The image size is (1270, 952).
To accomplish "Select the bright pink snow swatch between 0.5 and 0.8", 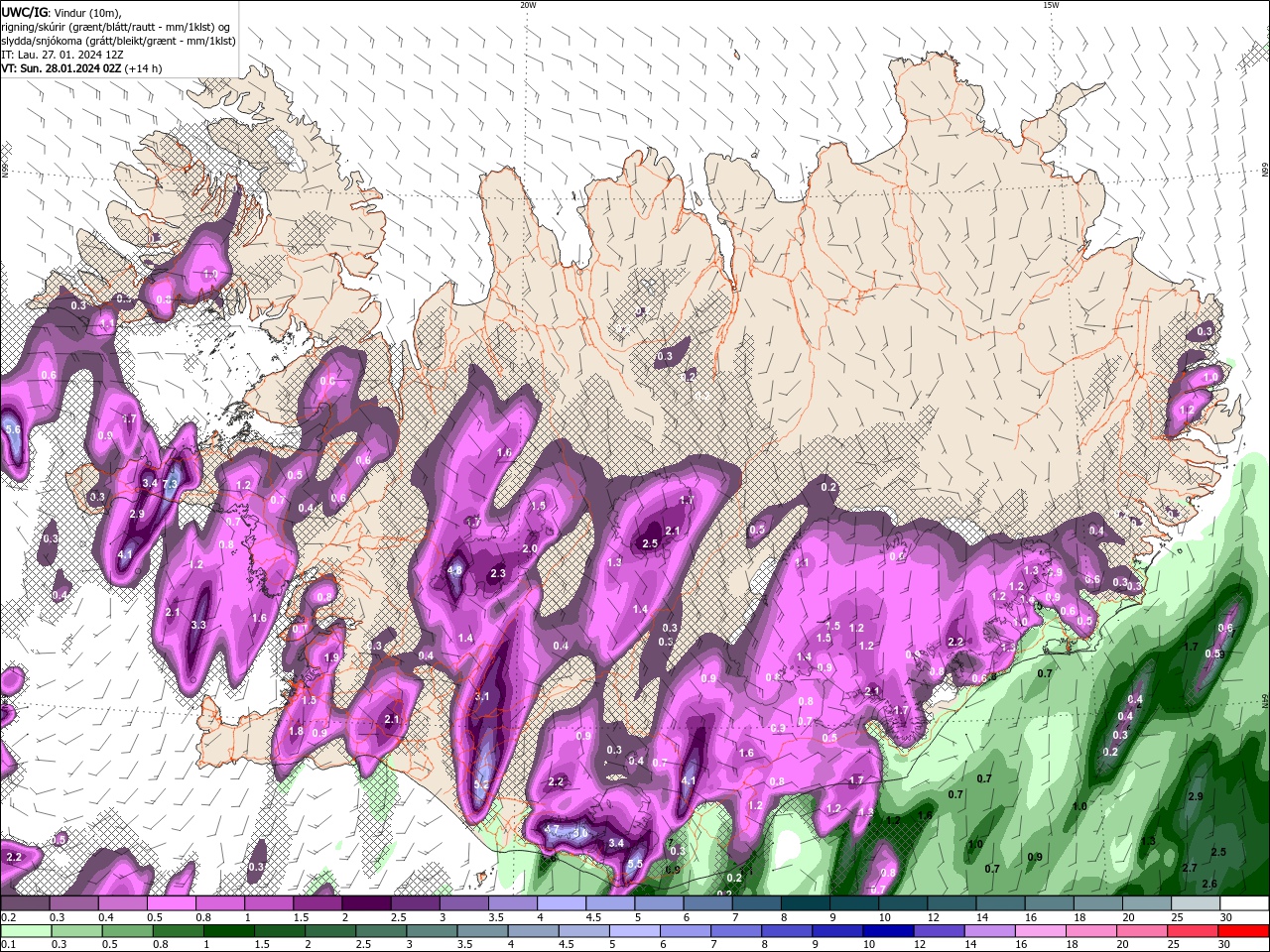I will pyautogui.click(x=172, y=903).
